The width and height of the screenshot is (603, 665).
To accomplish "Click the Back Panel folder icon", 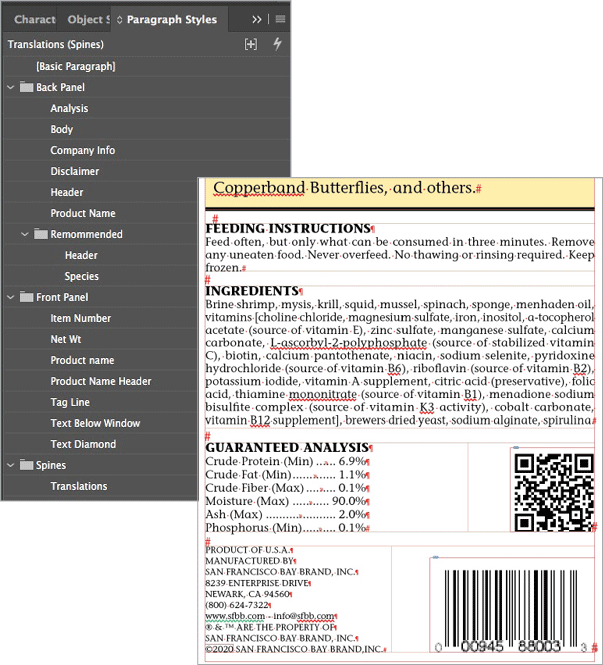I will 26,87.
